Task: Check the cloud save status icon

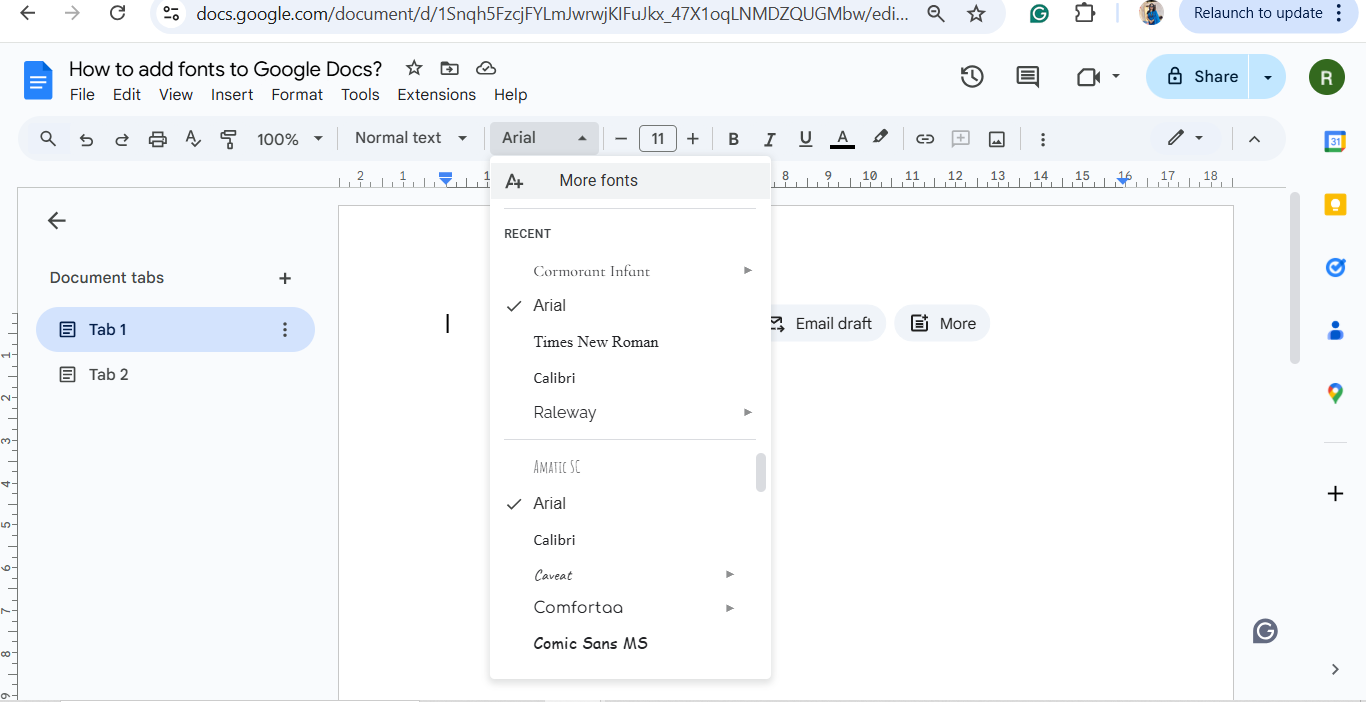Action: pos(486,68)
